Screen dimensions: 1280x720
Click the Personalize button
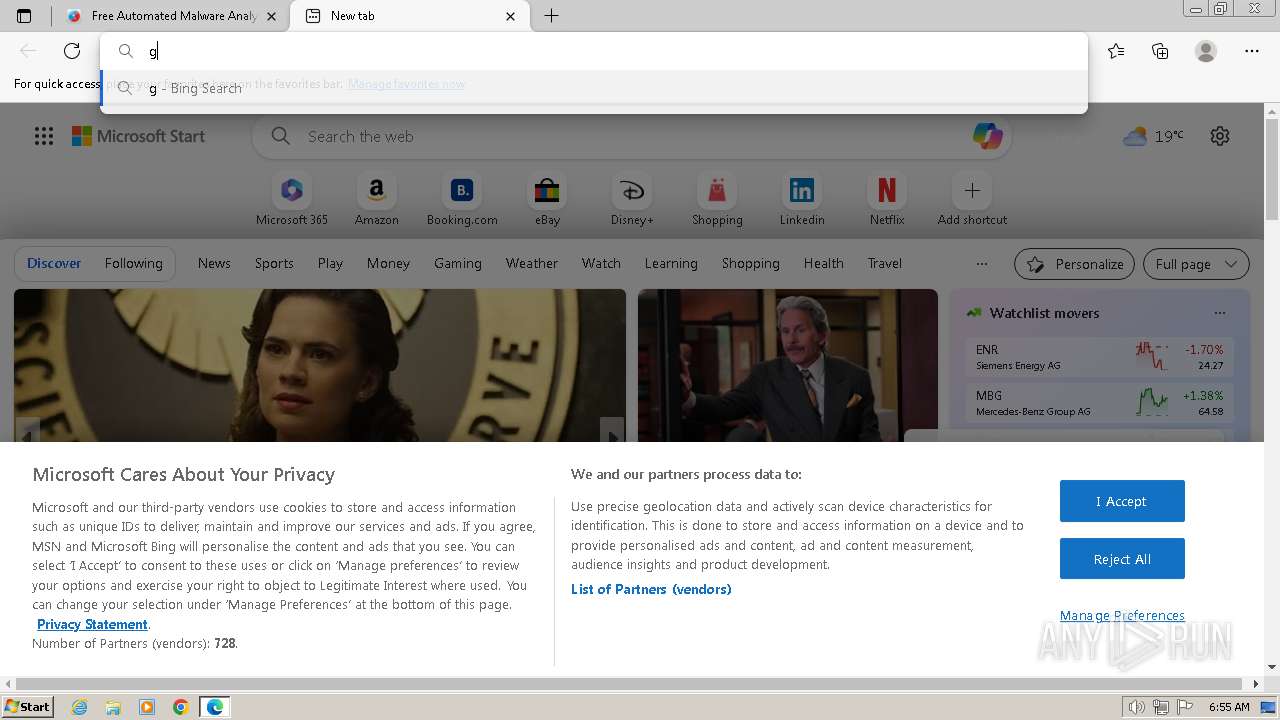click(1074, 264)
